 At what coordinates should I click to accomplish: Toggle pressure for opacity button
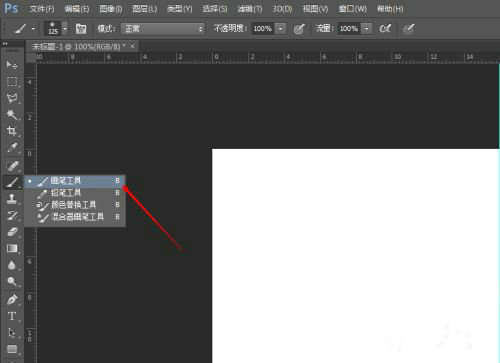tap(299, 29)
